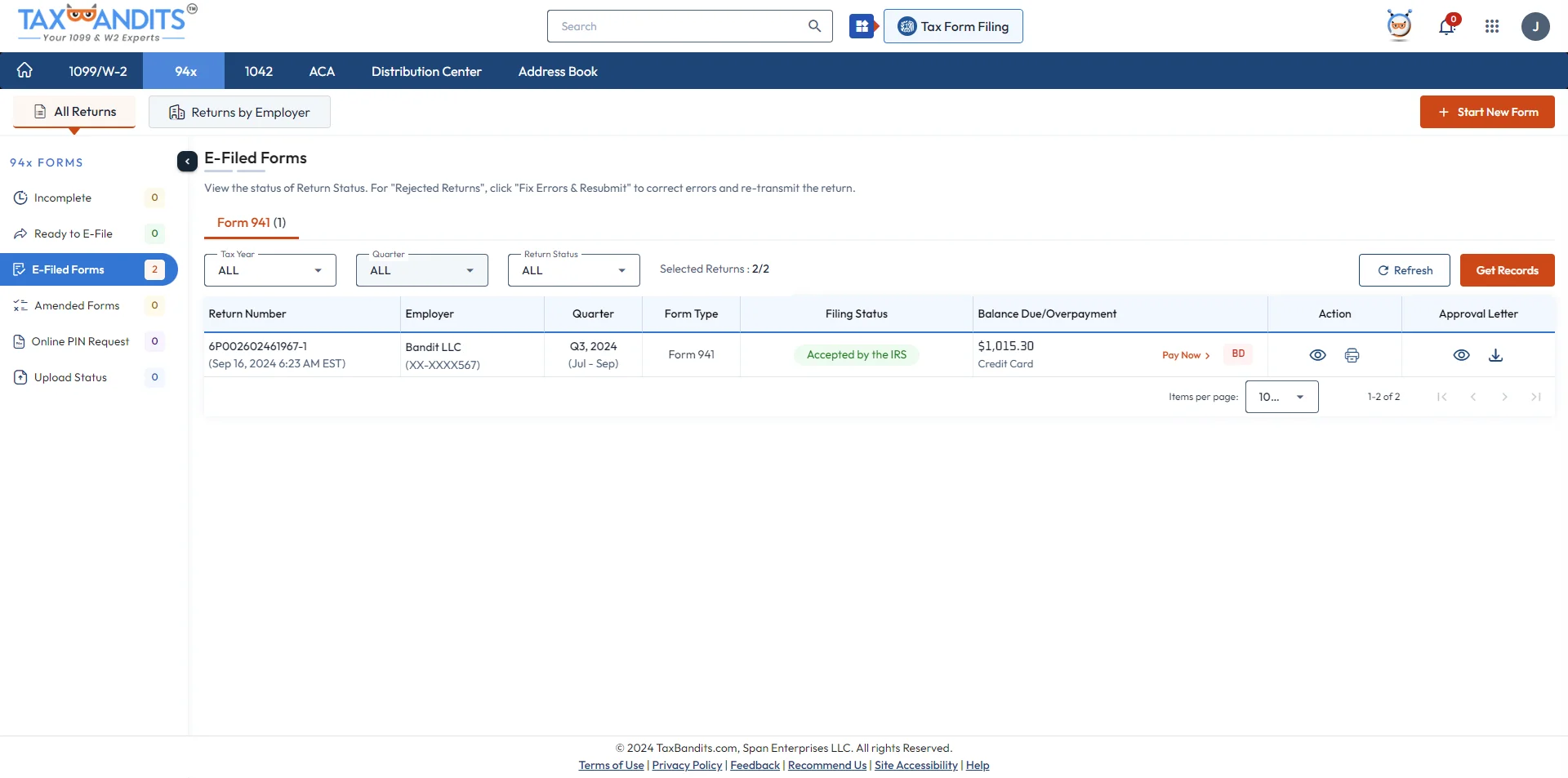Open user profile avatar J

pos(1535,26)
